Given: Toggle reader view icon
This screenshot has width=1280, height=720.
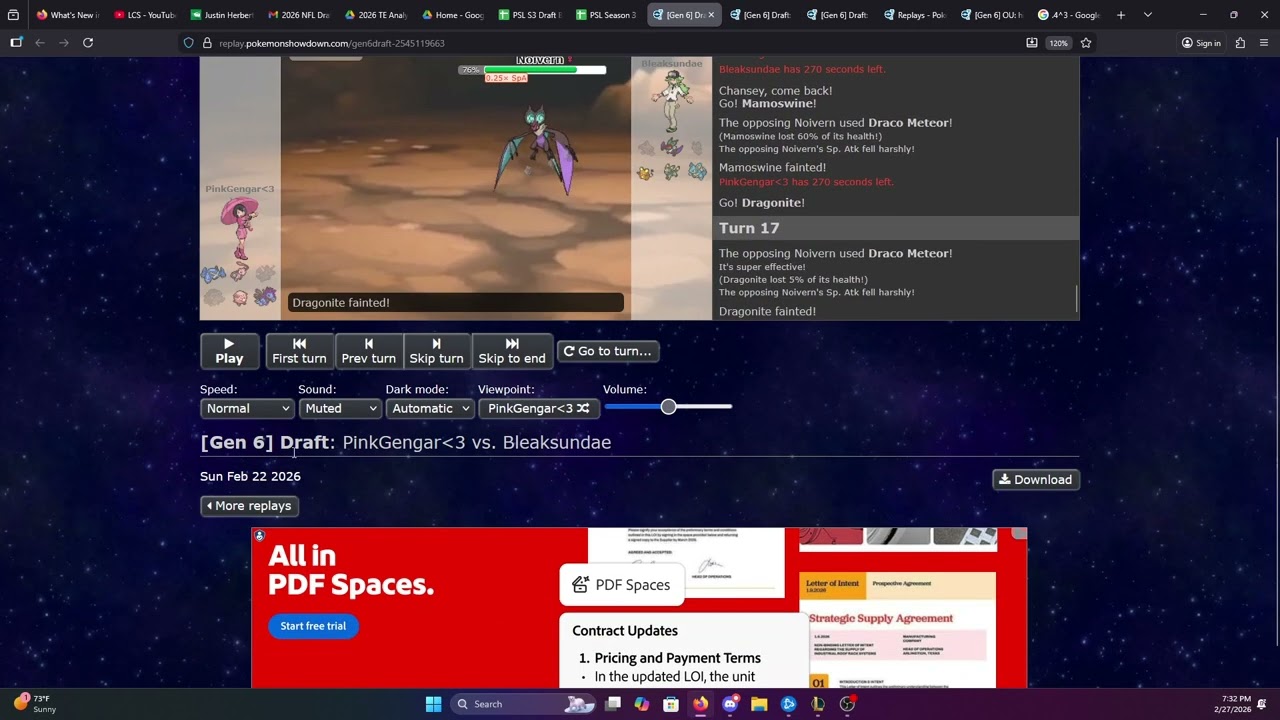Looking at the screenshot, I should (1031, 43).
